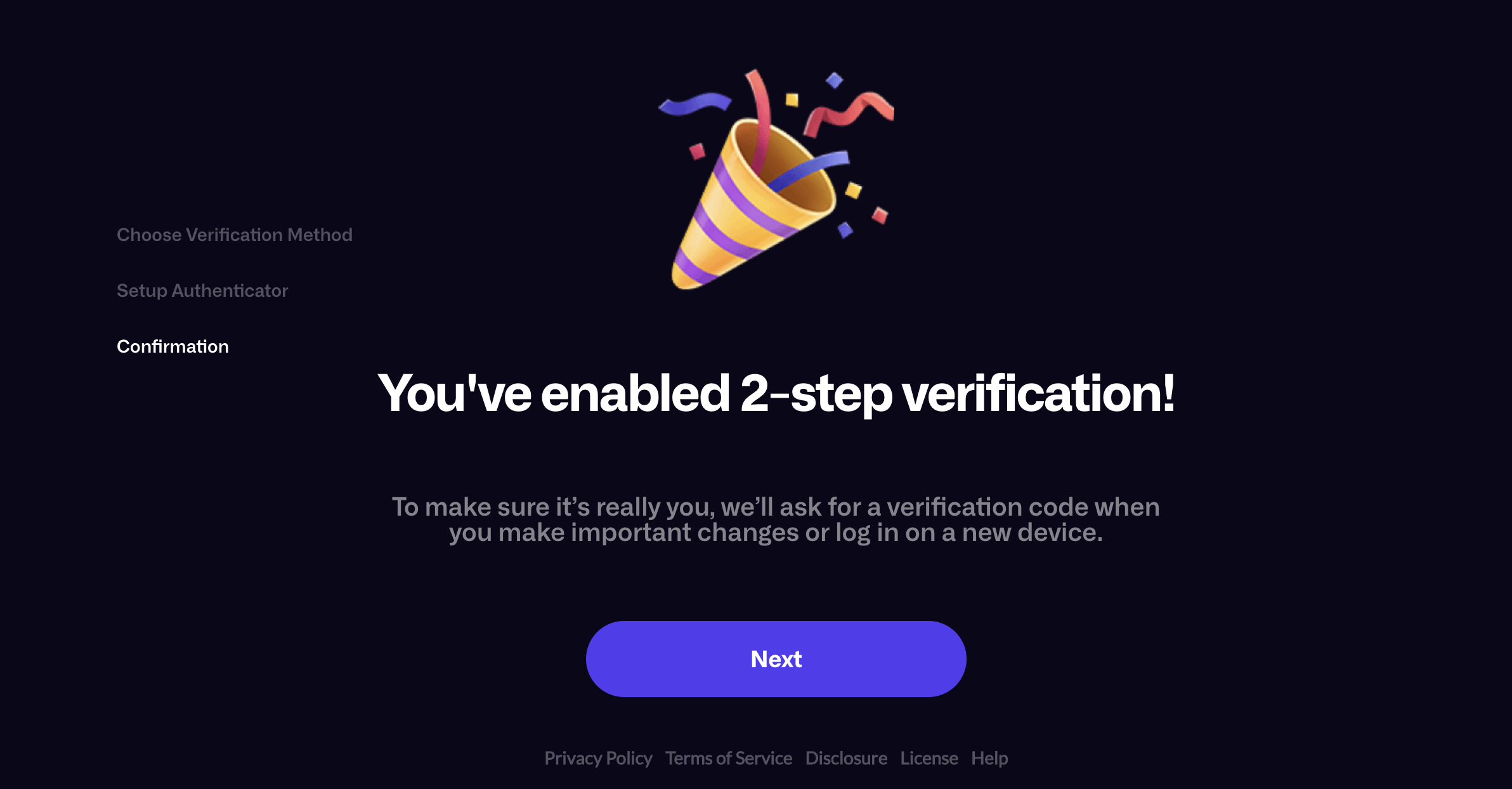The width and height of the screenshot is (1512, 789).
Task: Open the Terms of Service link
Action: point(729,758)
